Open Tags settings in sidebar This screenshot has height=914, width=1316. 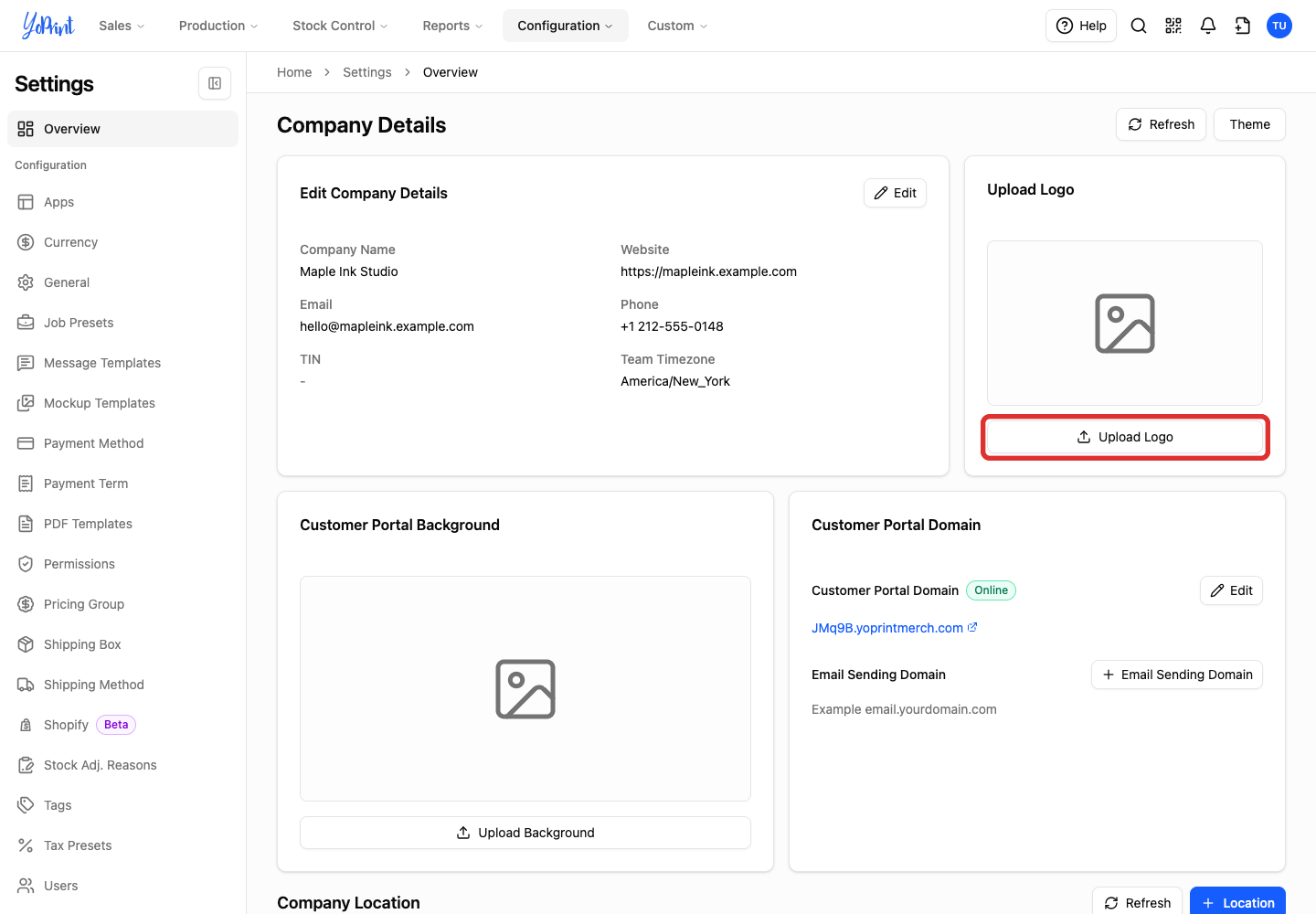(122, 805)
